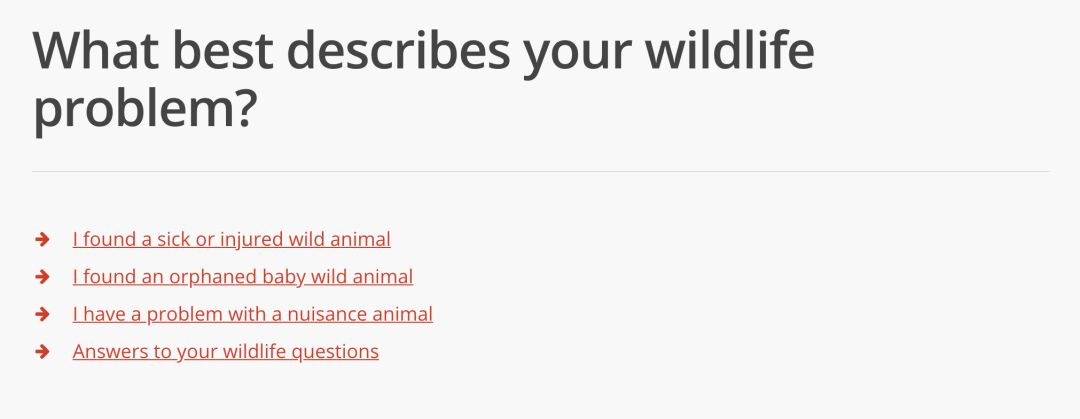Open 'I found an orphaned baby wild animal'
1080x419 pixels.
click(x=242, y=277)
